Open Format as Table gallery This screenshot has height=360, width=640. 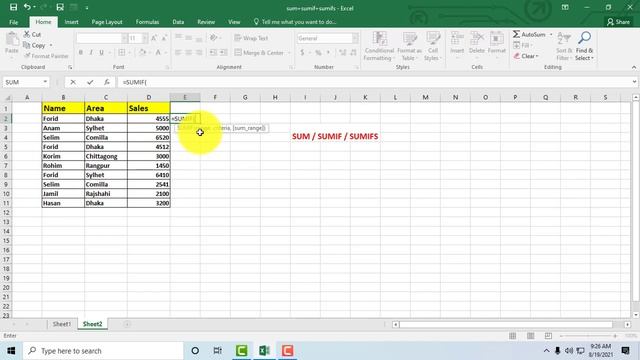(409, 46)
